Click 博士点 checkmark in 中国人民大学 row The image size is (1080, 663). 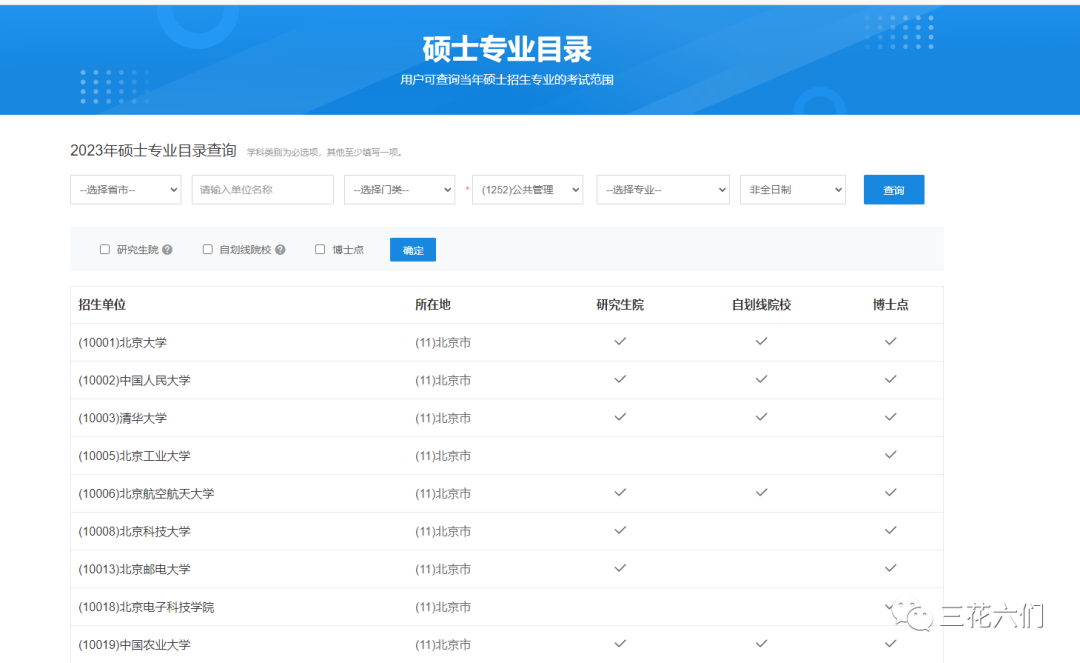891,379
